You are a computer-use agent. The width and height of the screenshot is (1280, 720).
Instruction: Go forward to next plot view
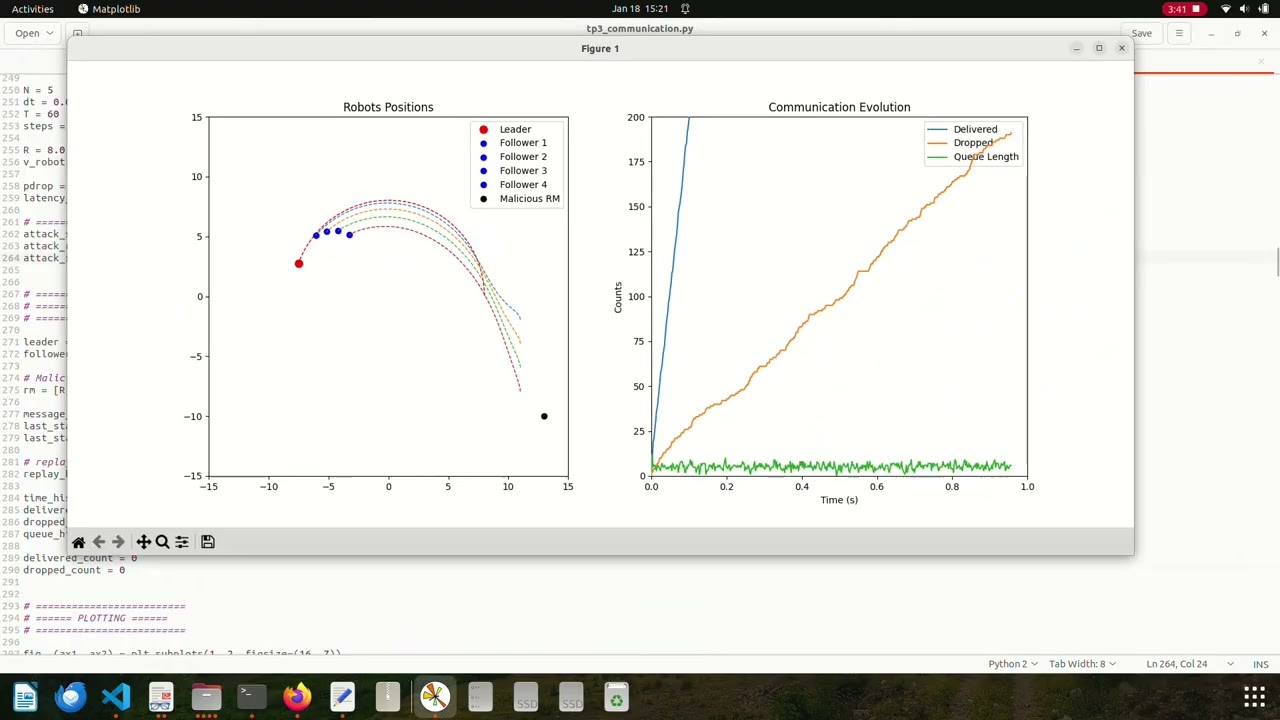118,542
